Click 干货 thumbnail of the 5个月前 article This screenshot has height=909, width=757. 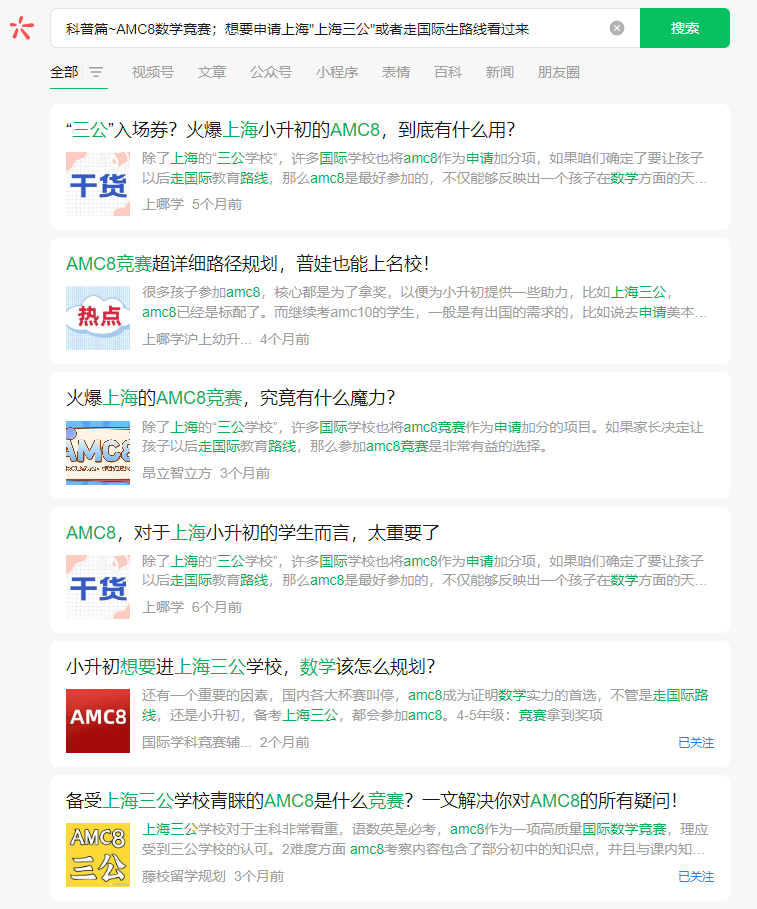pyautogui.click(x=98, y=184)
